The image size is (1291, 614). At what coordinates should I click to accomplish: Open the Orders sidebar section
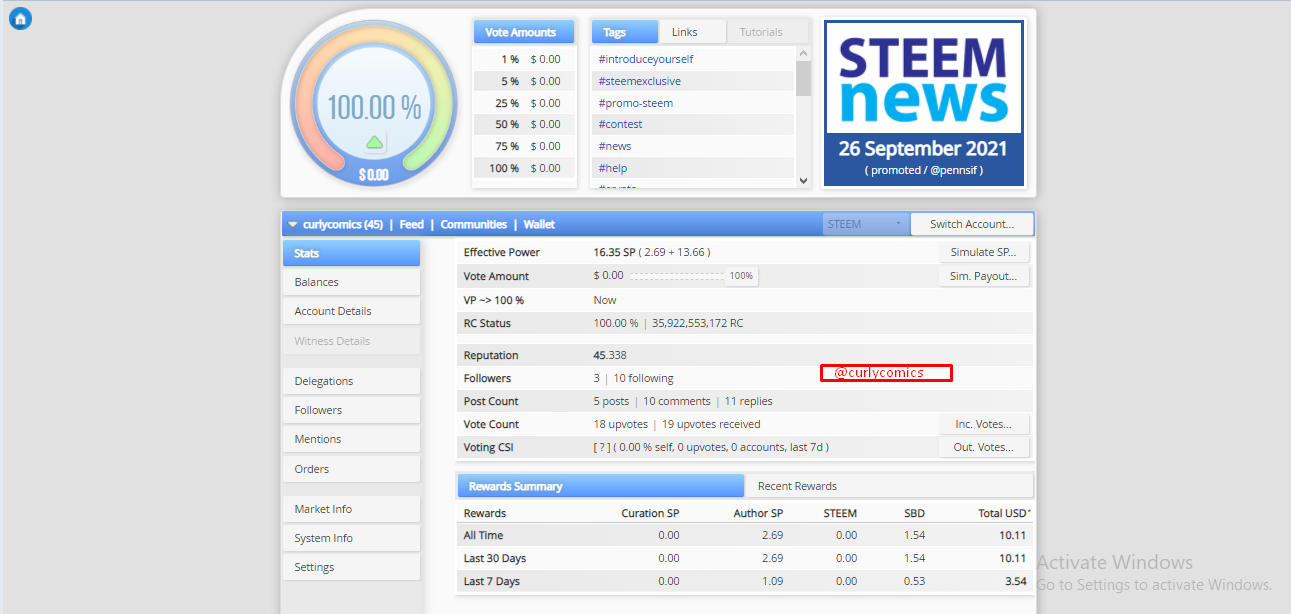click(x=351, y=469)
